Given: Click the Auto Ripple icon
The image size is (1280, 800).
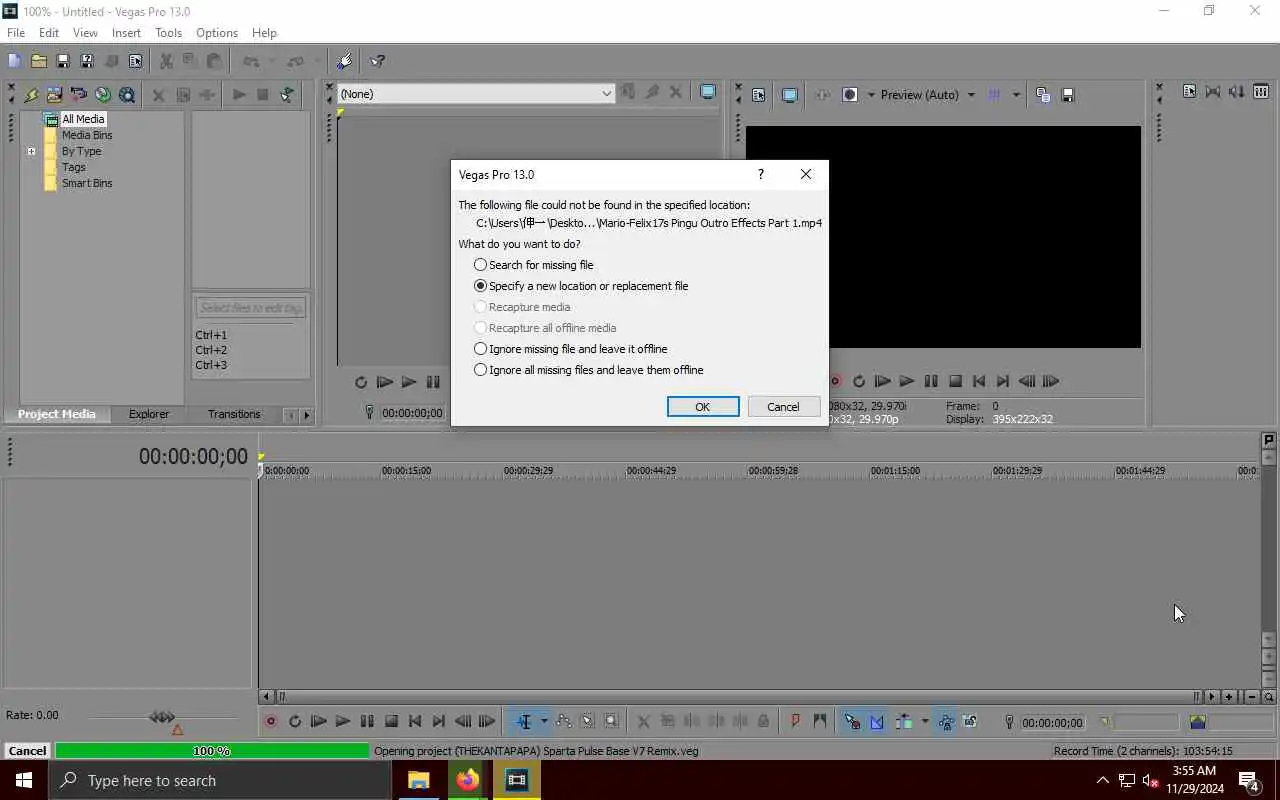Looking at the screenshot, I should click(x=904, y=721).
